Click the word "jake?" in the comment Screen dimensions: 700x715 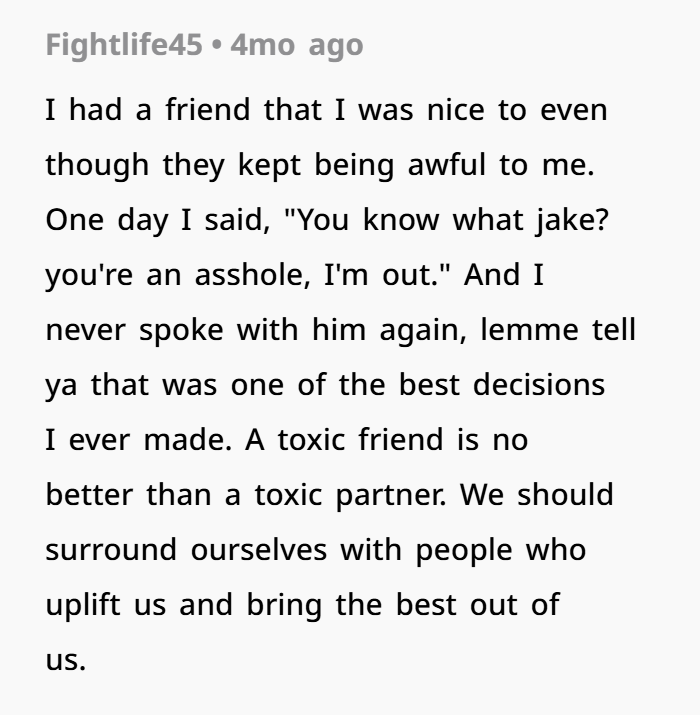[x=572, y=220]
